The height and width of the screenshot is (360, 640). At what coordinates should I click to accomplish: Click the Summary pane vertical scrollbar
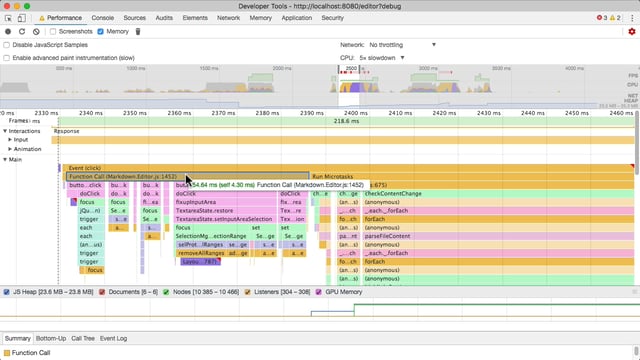click(636, 351)
